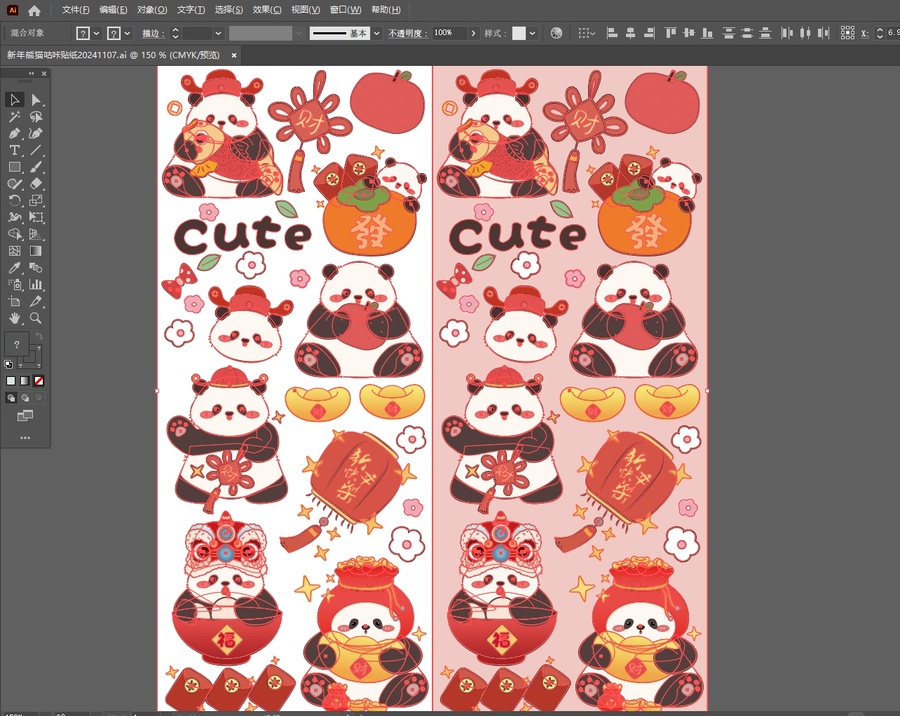Open the Change Screen Mode button
The width and height of the screenshot is (900, 716).
click(x=25, y=416)
